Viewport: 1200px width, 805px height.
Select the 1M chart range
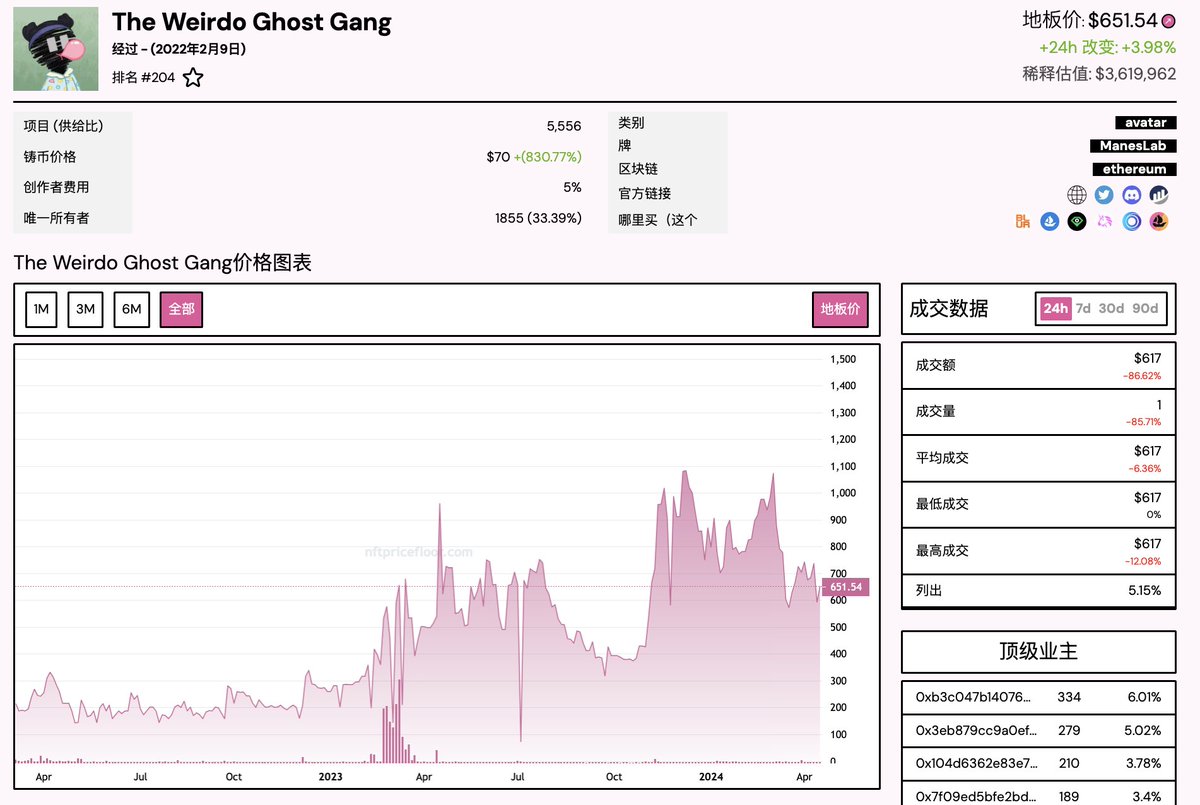coord(41,309)
